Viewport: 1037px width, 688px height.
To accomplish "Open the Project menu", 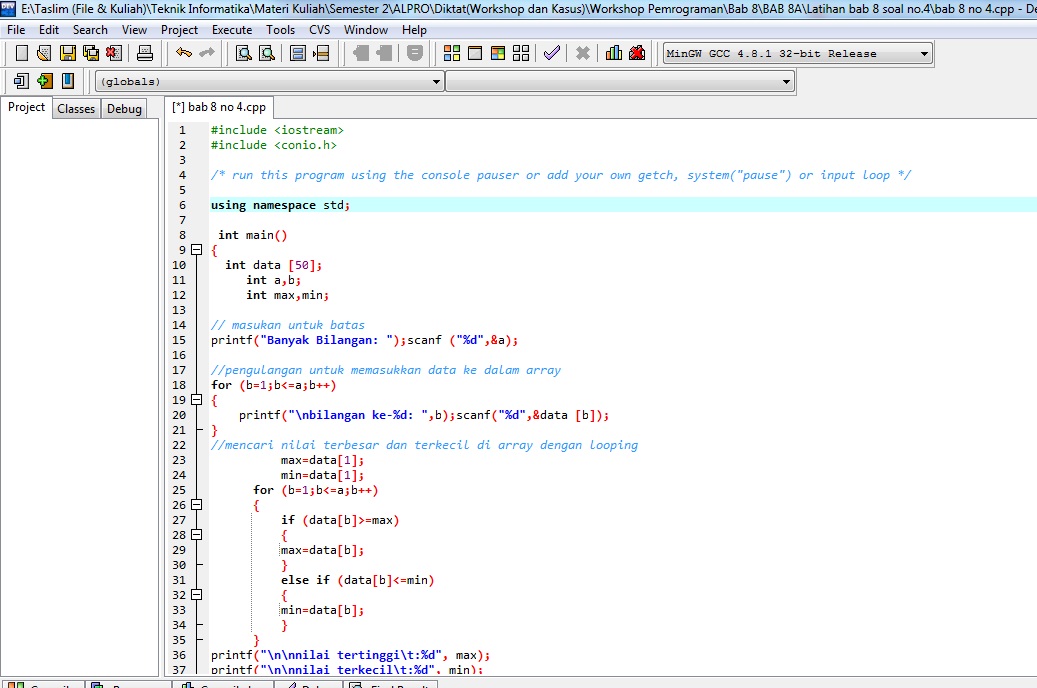I will [x=179, y=30].
